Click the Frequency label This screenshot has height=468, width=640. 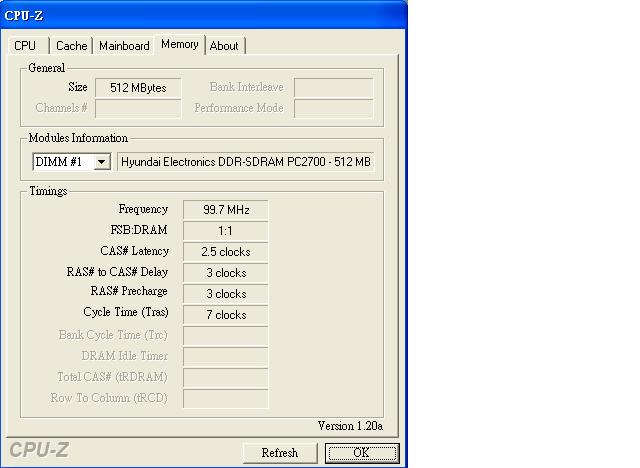(143, 209)
